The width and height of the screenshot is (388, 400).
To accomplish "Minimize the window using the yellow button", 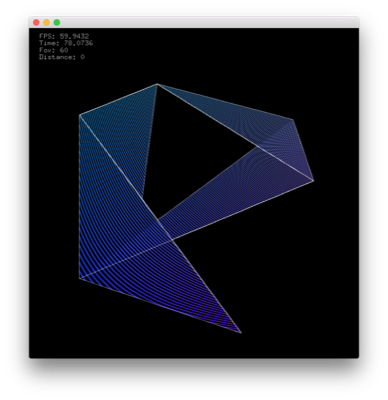I will [x=47, y=22].
